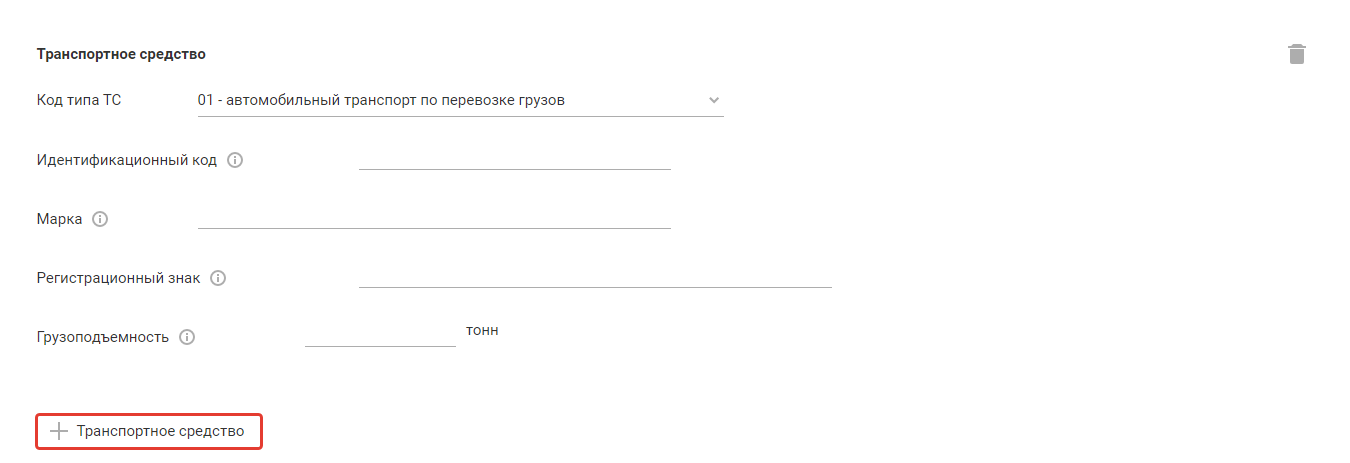Image resolution: width=1350 pixels, height=463 pixels.
Task: Expand the Код типа ТС dropdown arrow
Action: 713,100
